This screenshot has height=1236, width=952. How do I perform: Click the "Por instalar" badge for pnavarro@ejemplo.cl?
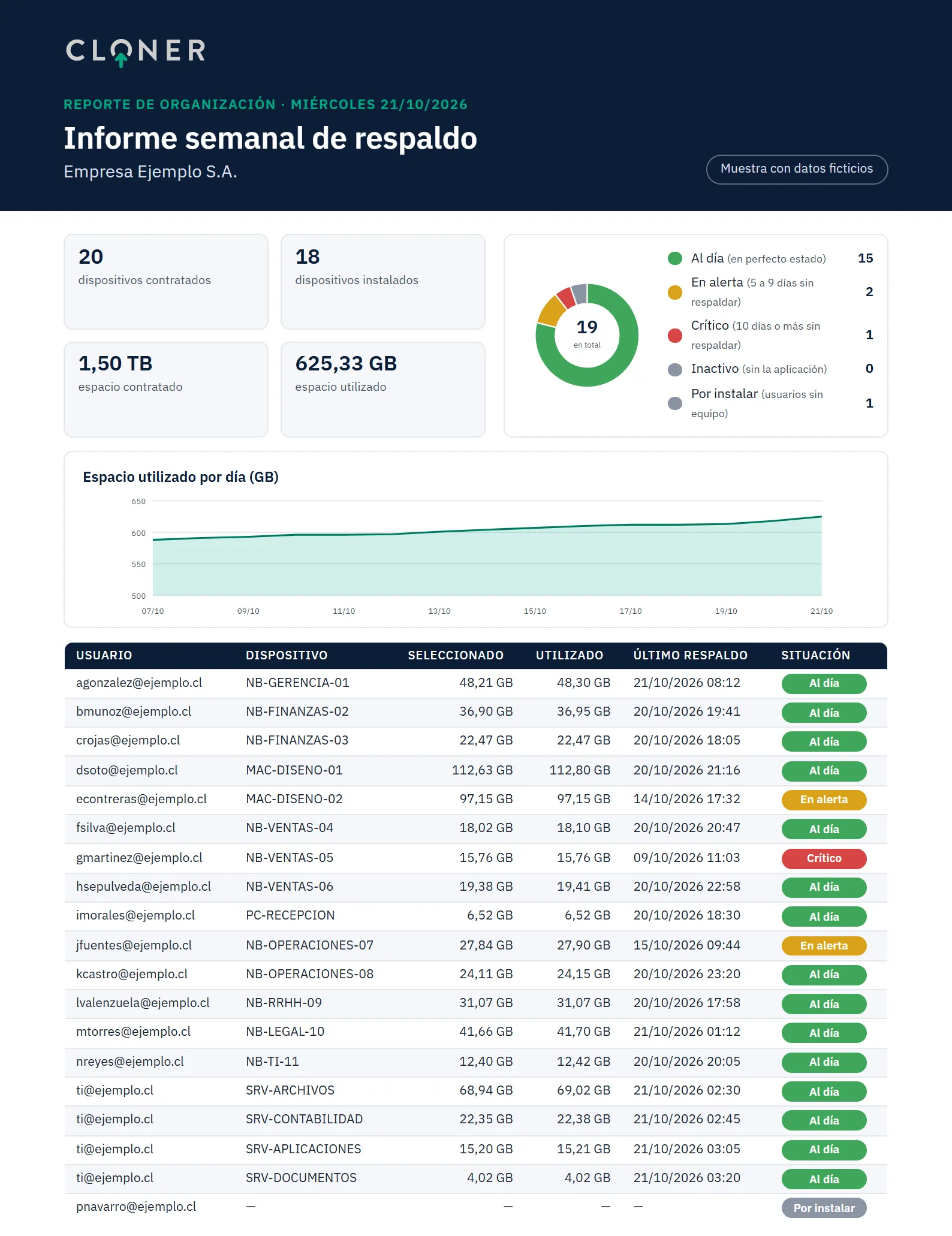coord(824,1208)
